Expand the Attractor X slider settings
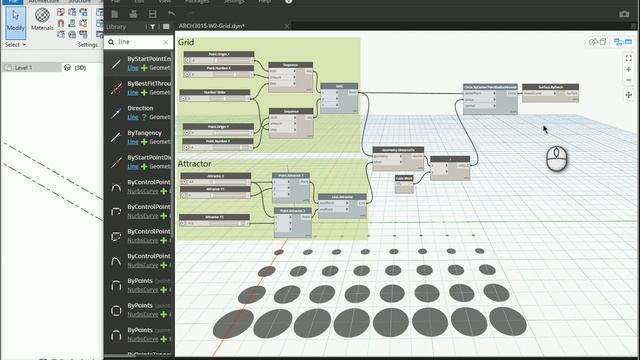Viewport: 640px width, 360px height. [x=184, y=182]
